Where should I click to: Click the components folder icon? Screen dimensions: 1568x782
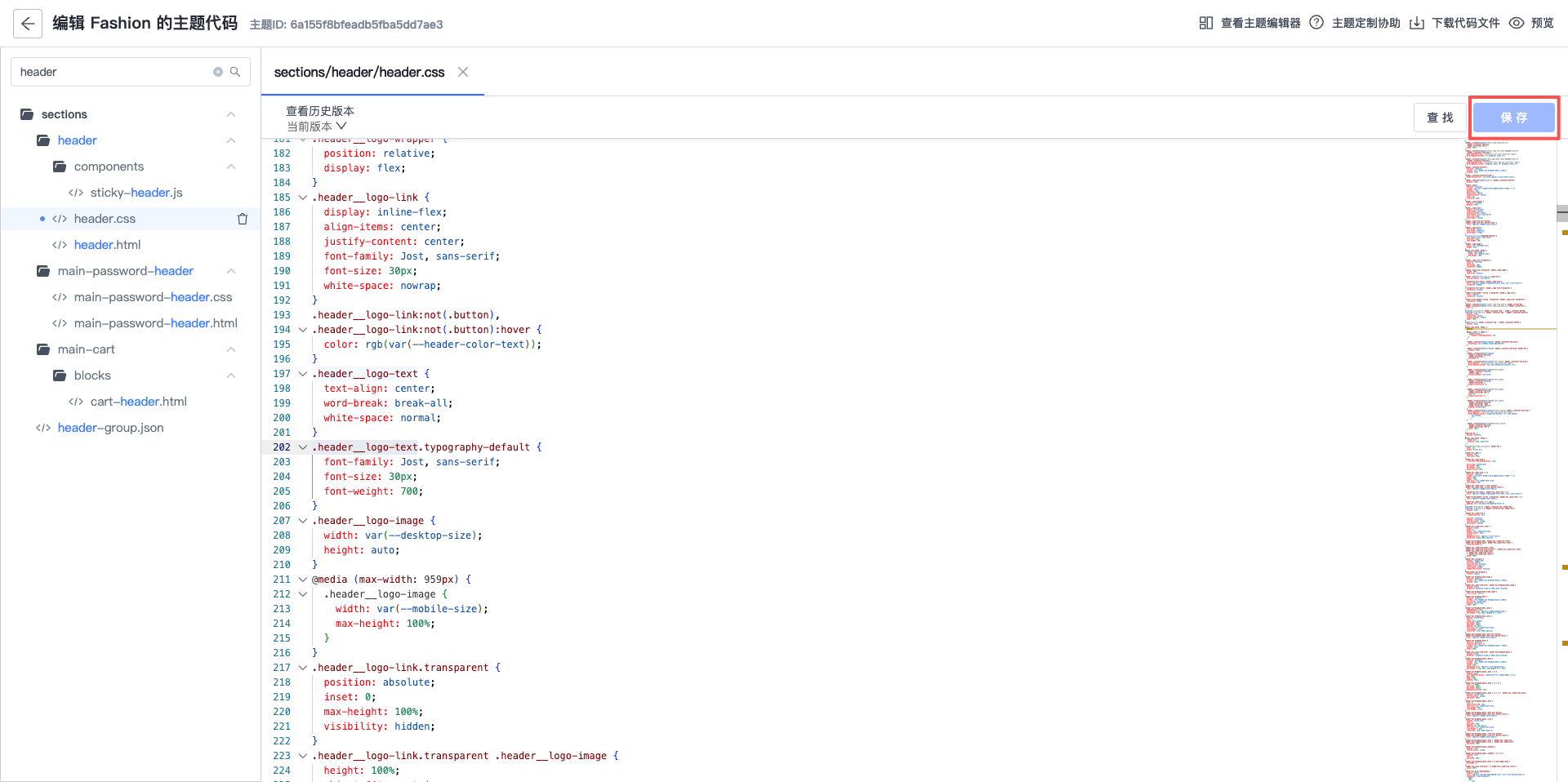60,167
